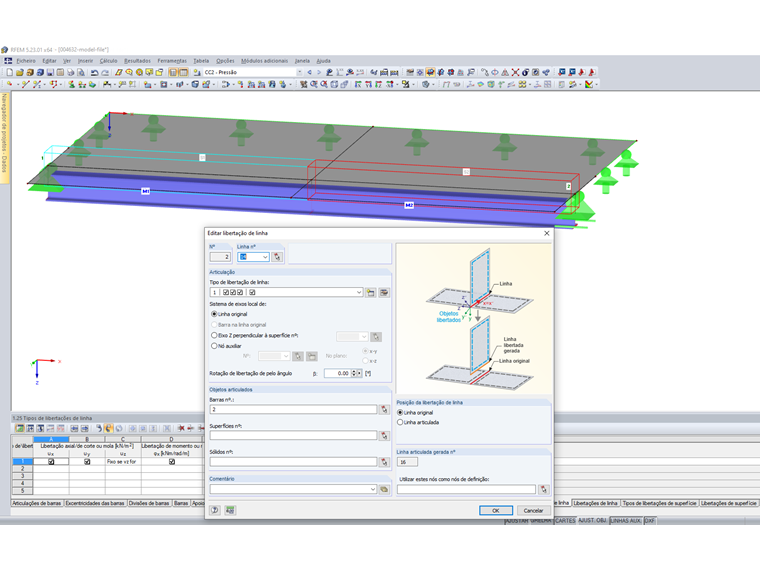Image resolution: width=760 pixels, height=570 pixels.
Task: Pick members graphically beside Barras field
Action: [384, 410]
